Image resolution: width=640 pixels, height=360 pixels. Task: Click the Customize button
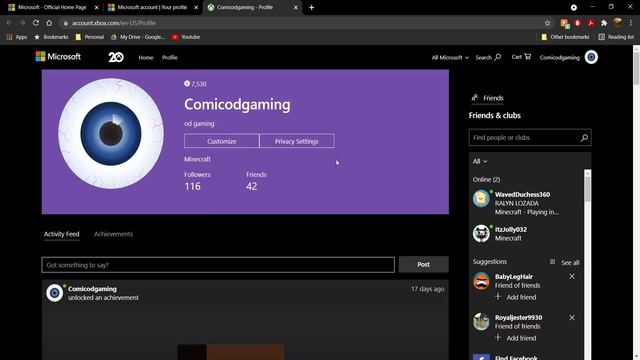(x=222, y=141)
